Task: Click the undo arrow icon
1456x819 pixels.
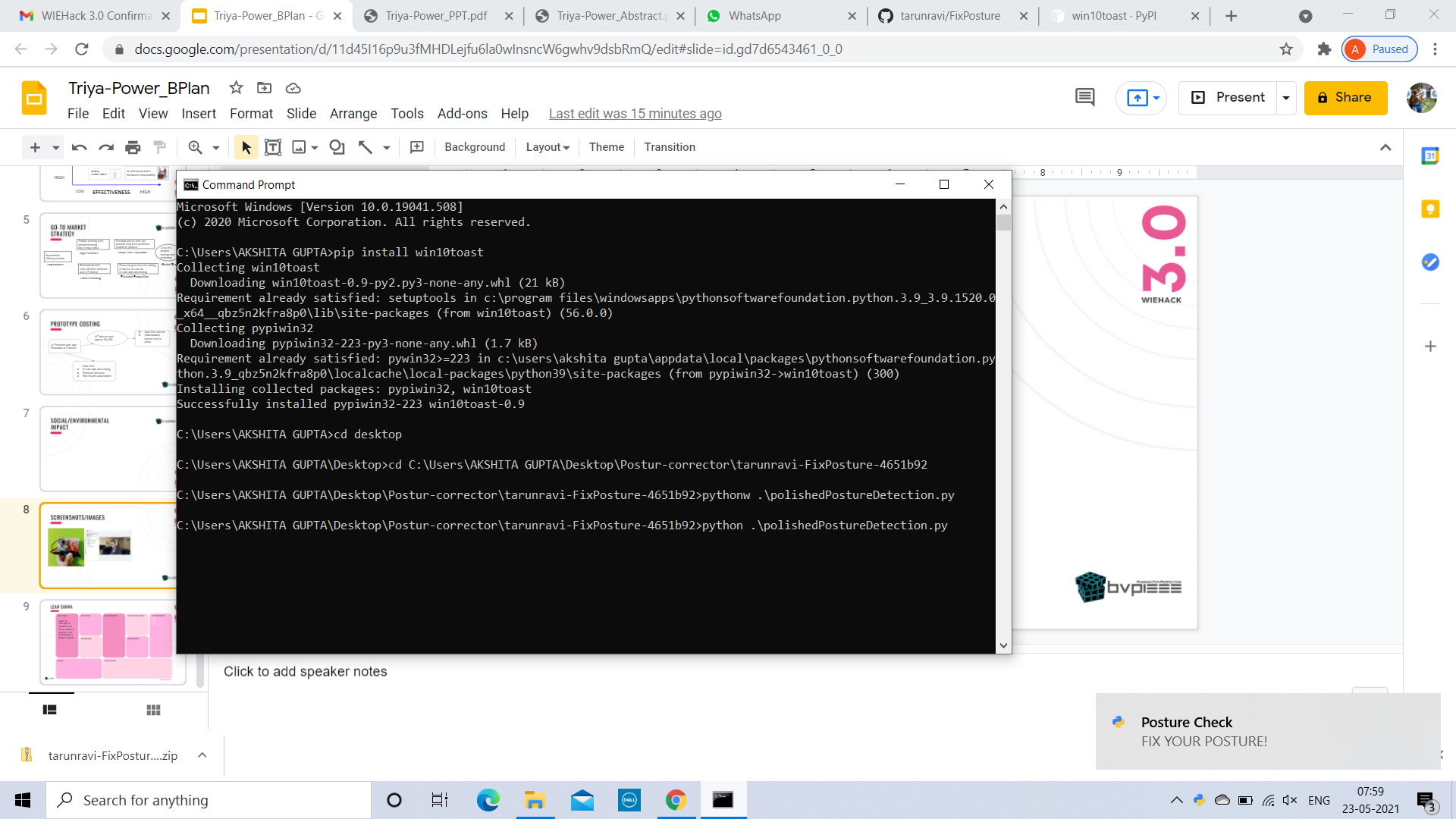Action: (x=79, y=147)
